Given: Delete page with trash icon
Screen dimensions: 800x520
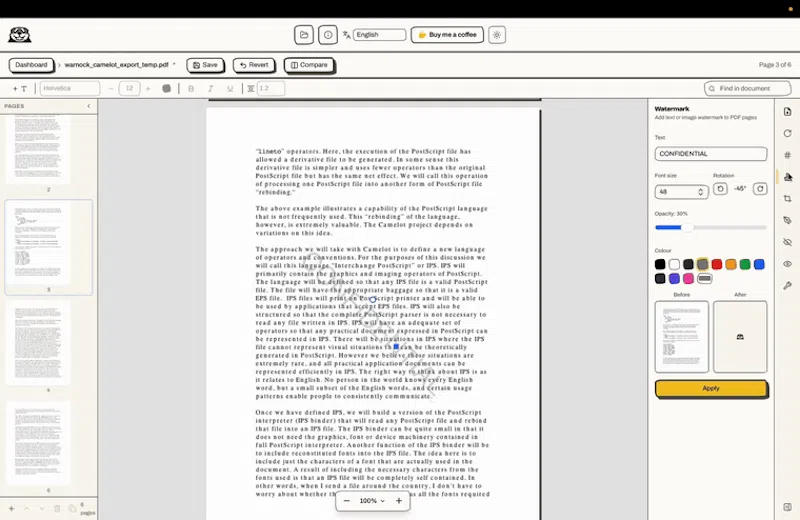Looking at the screenshot, I should click(57, 508).
